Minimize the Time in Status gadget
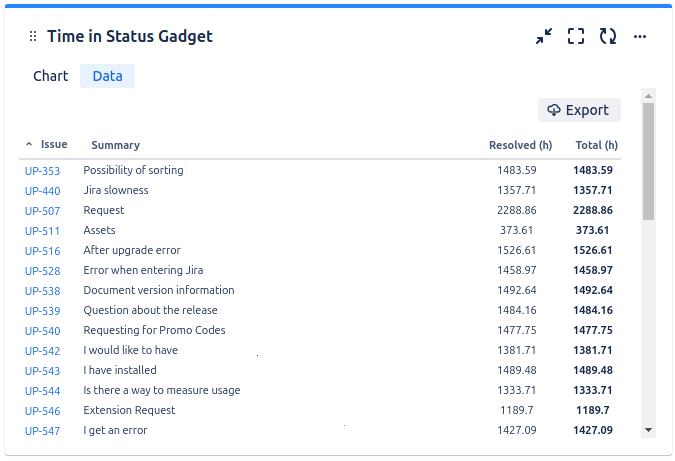This screenshot has height=461, width=675. 544,37
